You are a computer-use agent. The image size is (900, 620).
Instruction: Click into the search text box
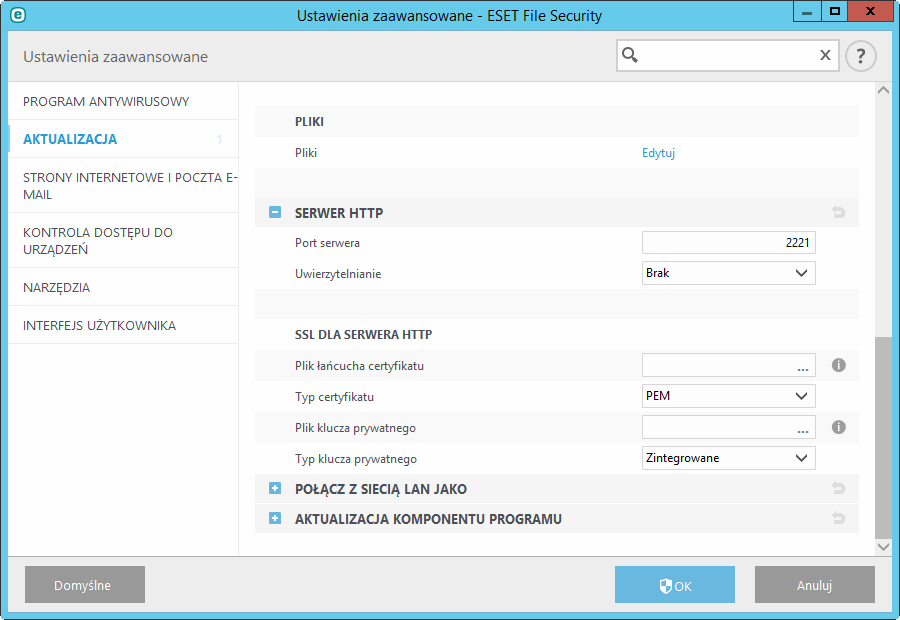728,55
